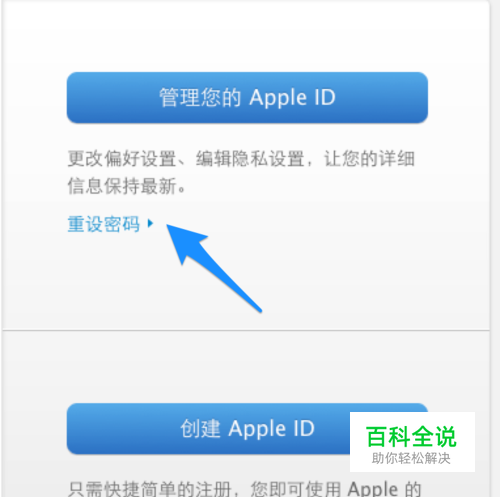
Task: Click the 'Apple ID' text in manage button
Action: (292, 98)
